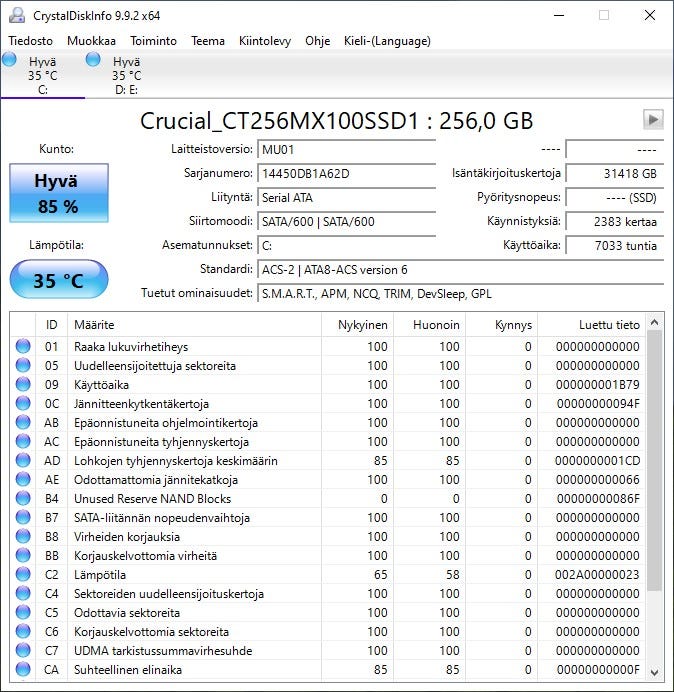This screenshot has height=692, width=674.
Task: Click the scroll up arrow of attribute list
Action: click(x=655, y=323)
